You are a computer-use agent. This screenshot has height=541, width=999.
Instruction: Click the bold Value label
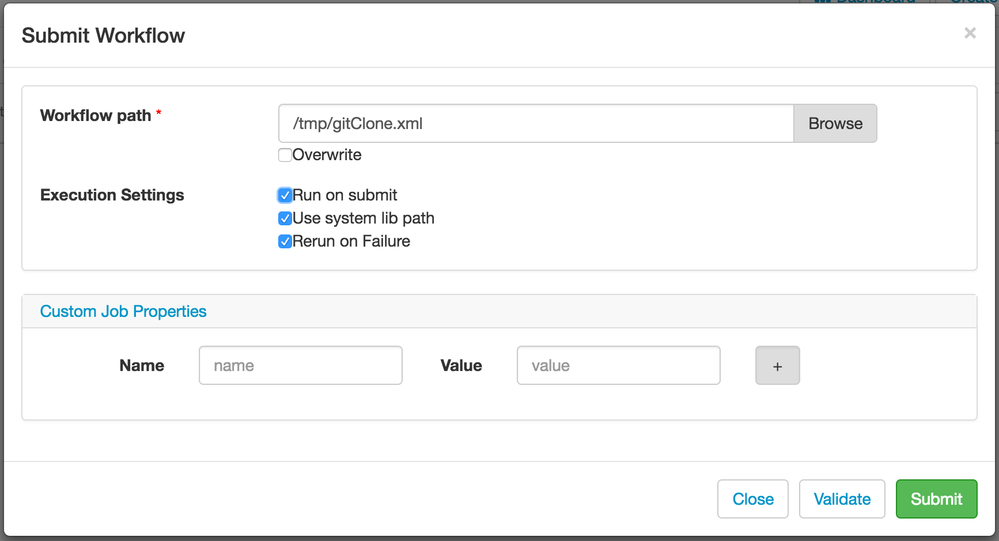(461, 366)
